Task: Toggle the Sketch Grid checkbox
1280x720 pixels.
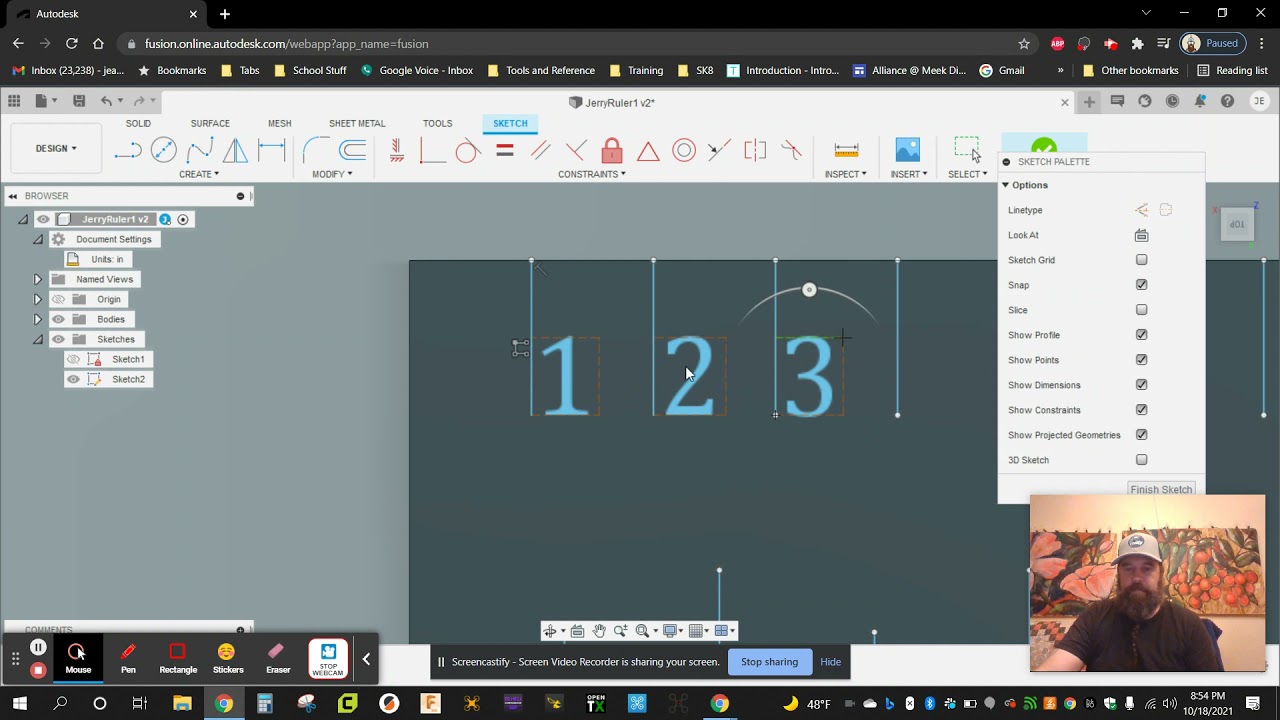Action: click(1141, 260)
